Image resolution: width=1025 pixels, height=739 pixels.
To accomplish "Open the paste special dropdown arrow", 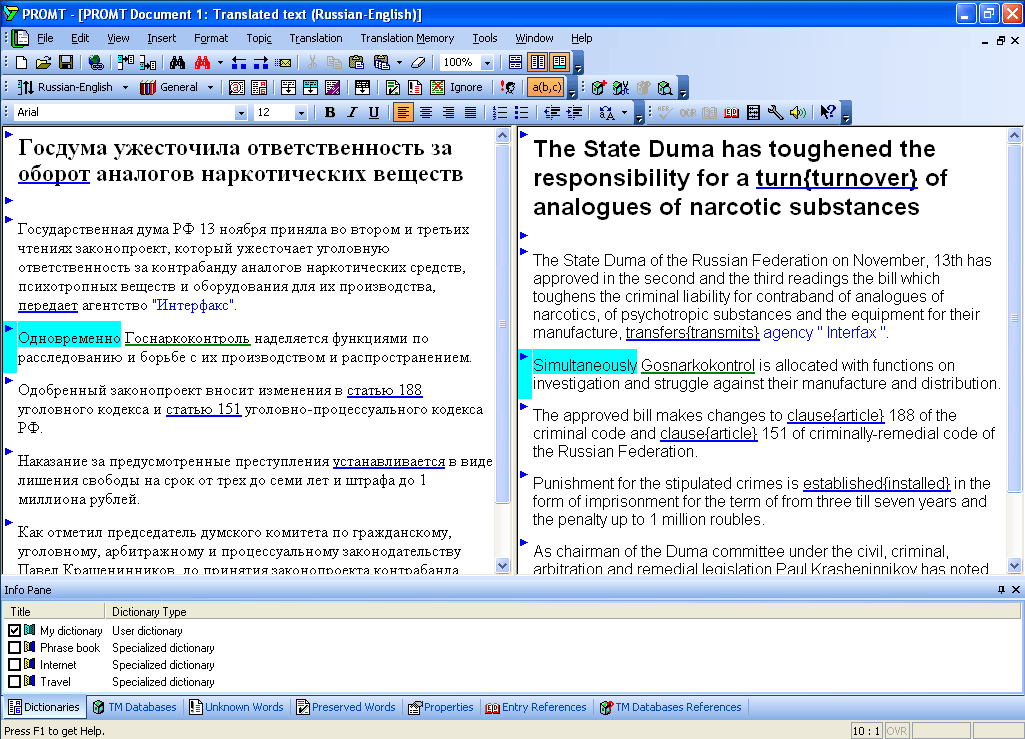I will pos(399,63).
